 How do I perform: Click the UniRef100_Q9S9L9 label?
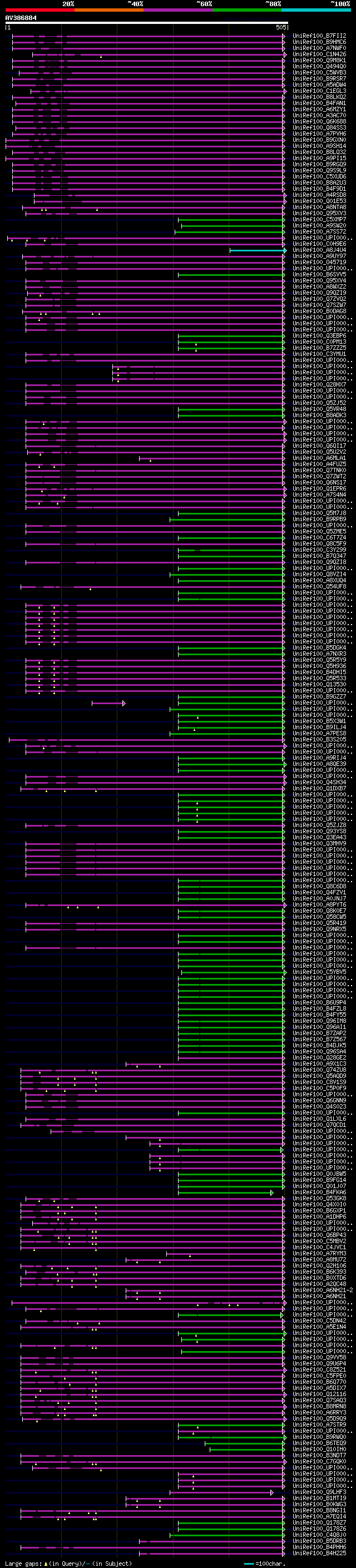click(x=319, y=170)
